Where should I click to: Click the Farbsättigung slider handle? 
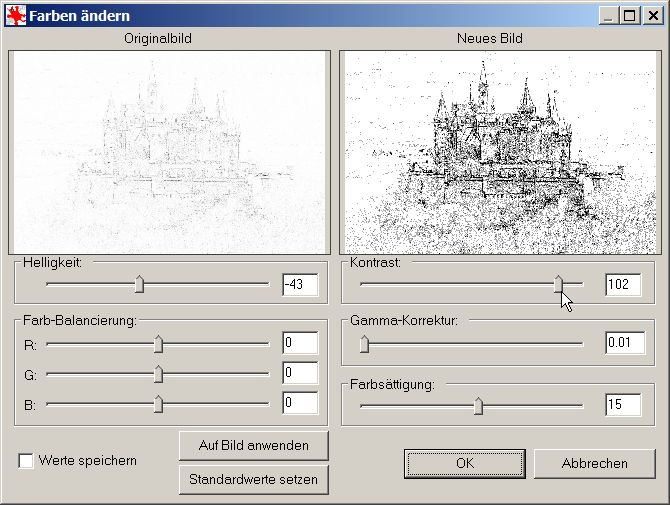[x=478, y=405]
